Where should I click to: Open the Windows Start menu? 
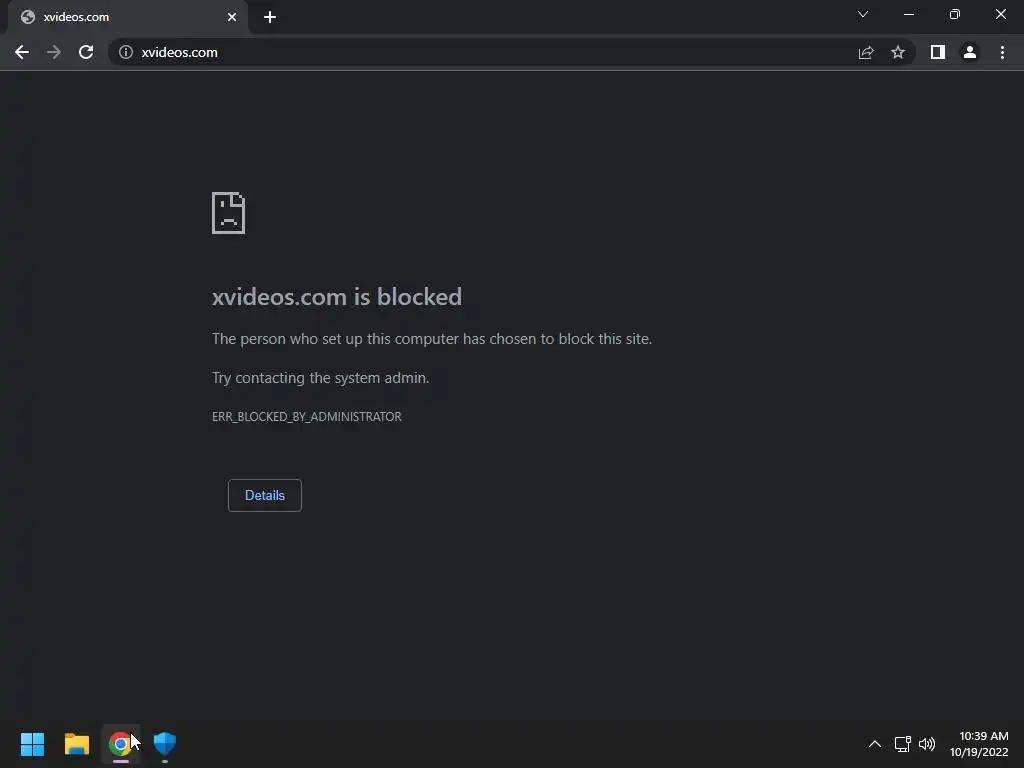pyautogui.click(x=32, y=744)
